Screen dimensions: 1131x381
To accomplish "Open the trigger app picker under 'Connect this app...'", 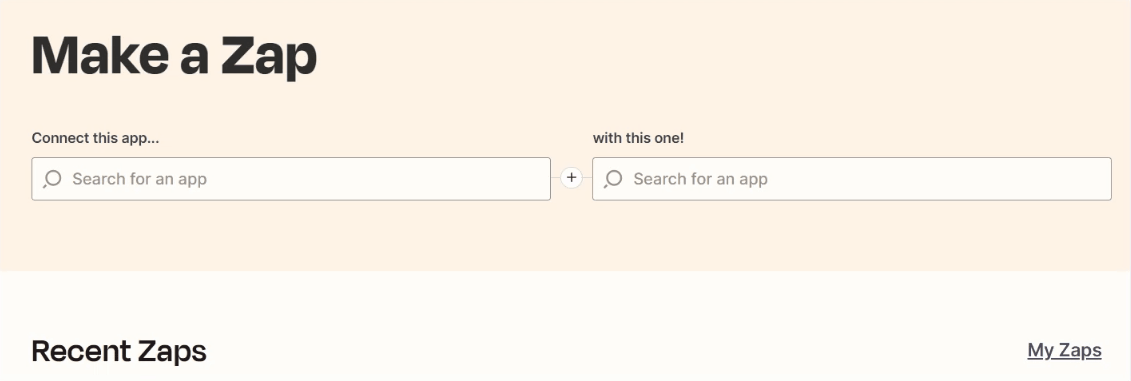I will pyautogui.click(x=291, y=179).
